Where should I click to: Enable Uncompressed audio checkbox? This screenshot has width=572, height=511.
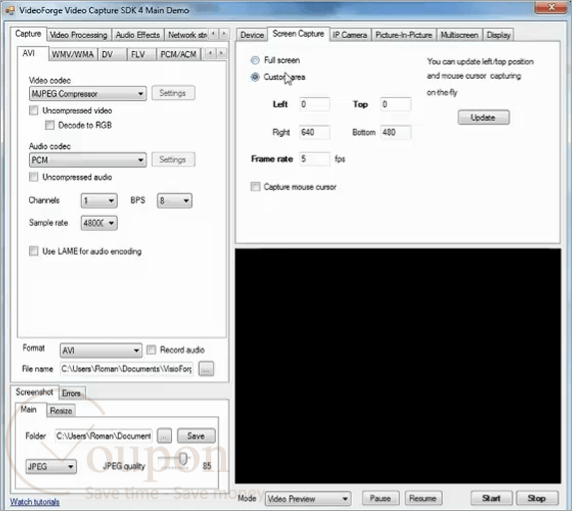[x=34, y=177]
